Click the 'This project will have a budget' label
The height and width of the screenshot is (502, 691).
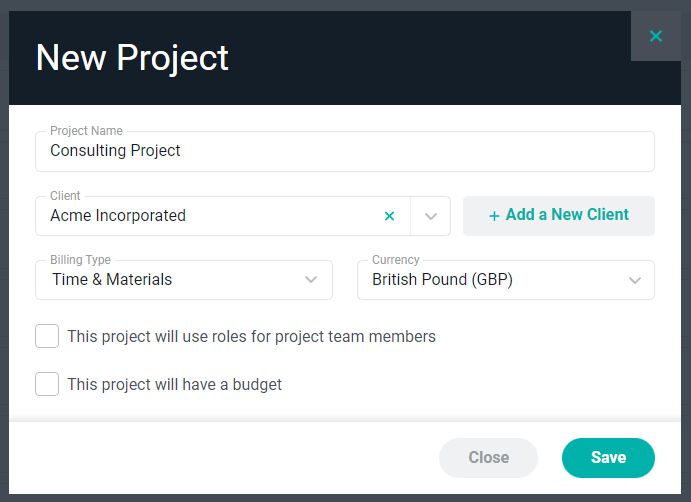click(175, 384)
